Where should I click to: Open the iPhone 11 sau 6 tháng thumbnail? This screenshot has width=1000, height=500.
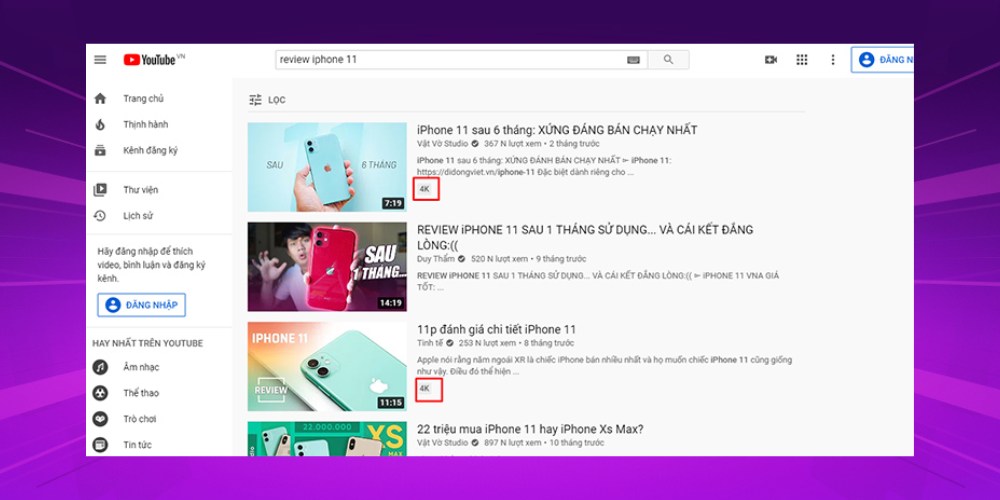pyautogui.click(x=327, y=167)
